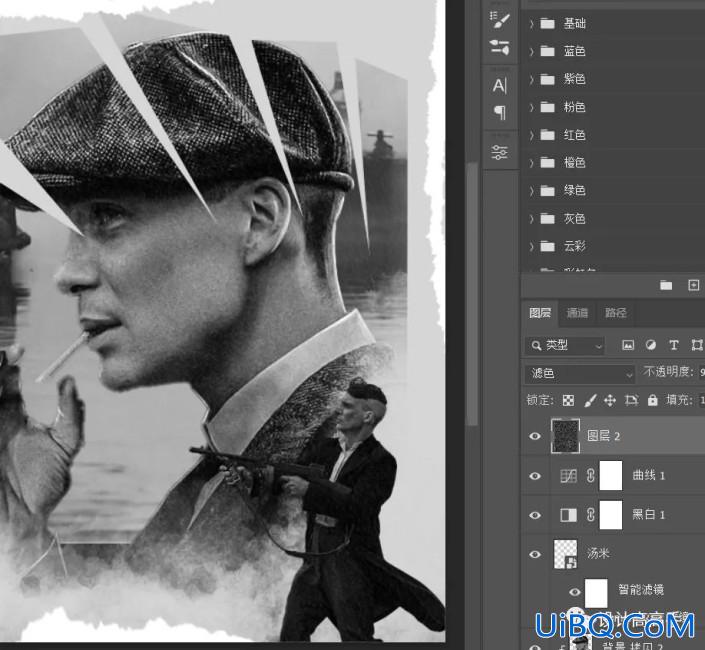Toggle visibility of 智能滤镜 smart filters

[x=575, y=592]
